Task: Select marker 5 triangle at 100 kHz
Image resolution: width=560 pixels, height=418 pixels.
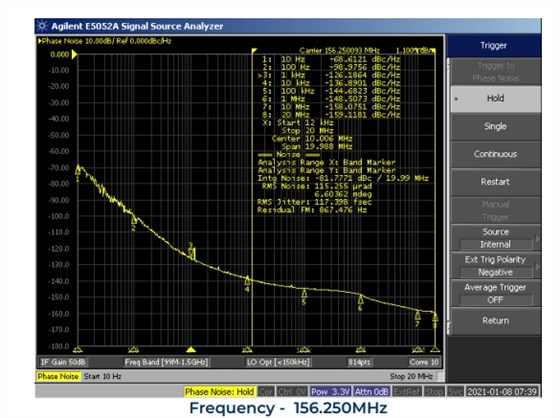Action: pos(304,294)
